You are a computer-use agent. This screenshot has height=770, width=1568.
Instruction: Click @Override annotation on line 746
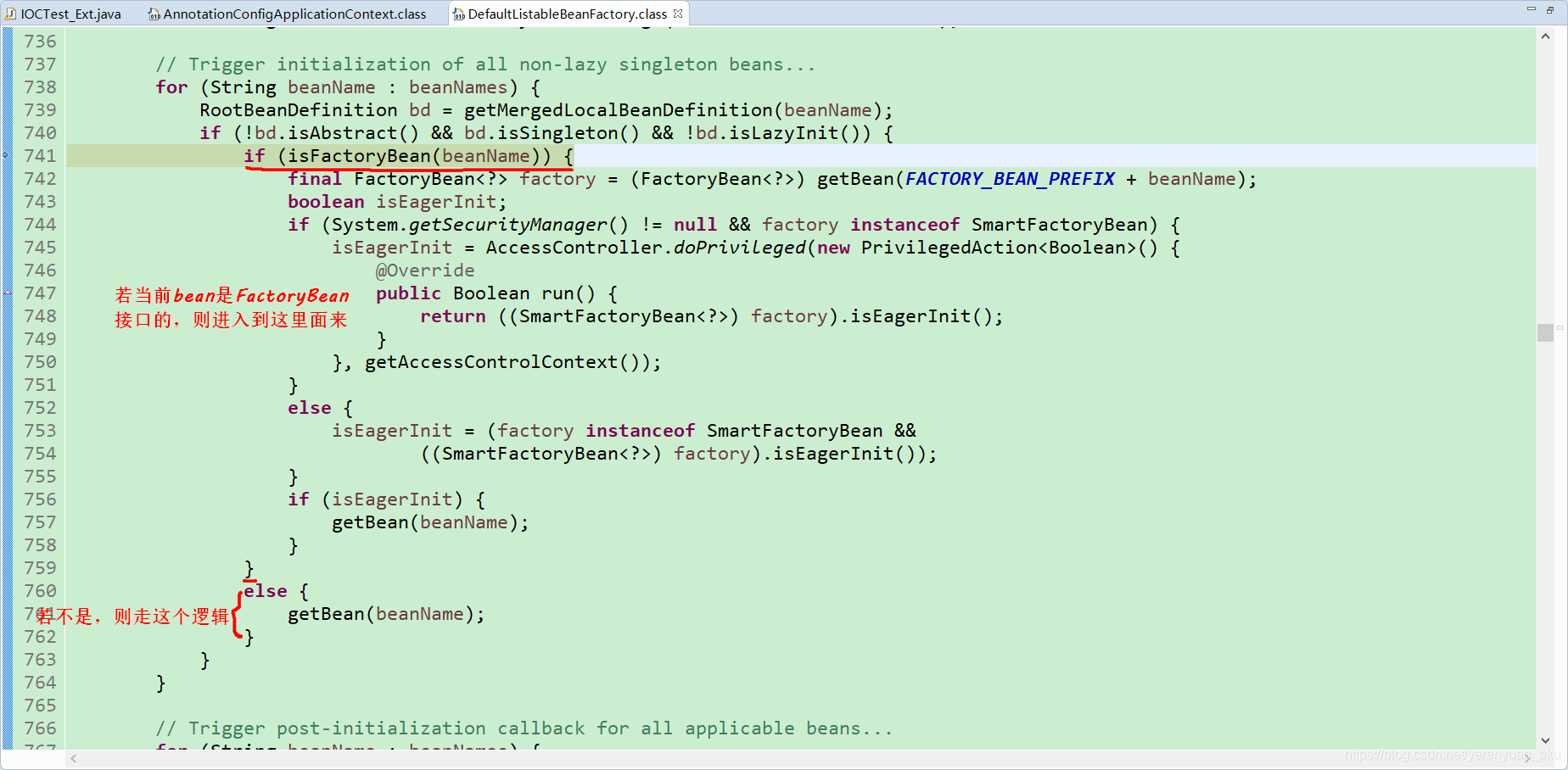(x=425, y=271)
